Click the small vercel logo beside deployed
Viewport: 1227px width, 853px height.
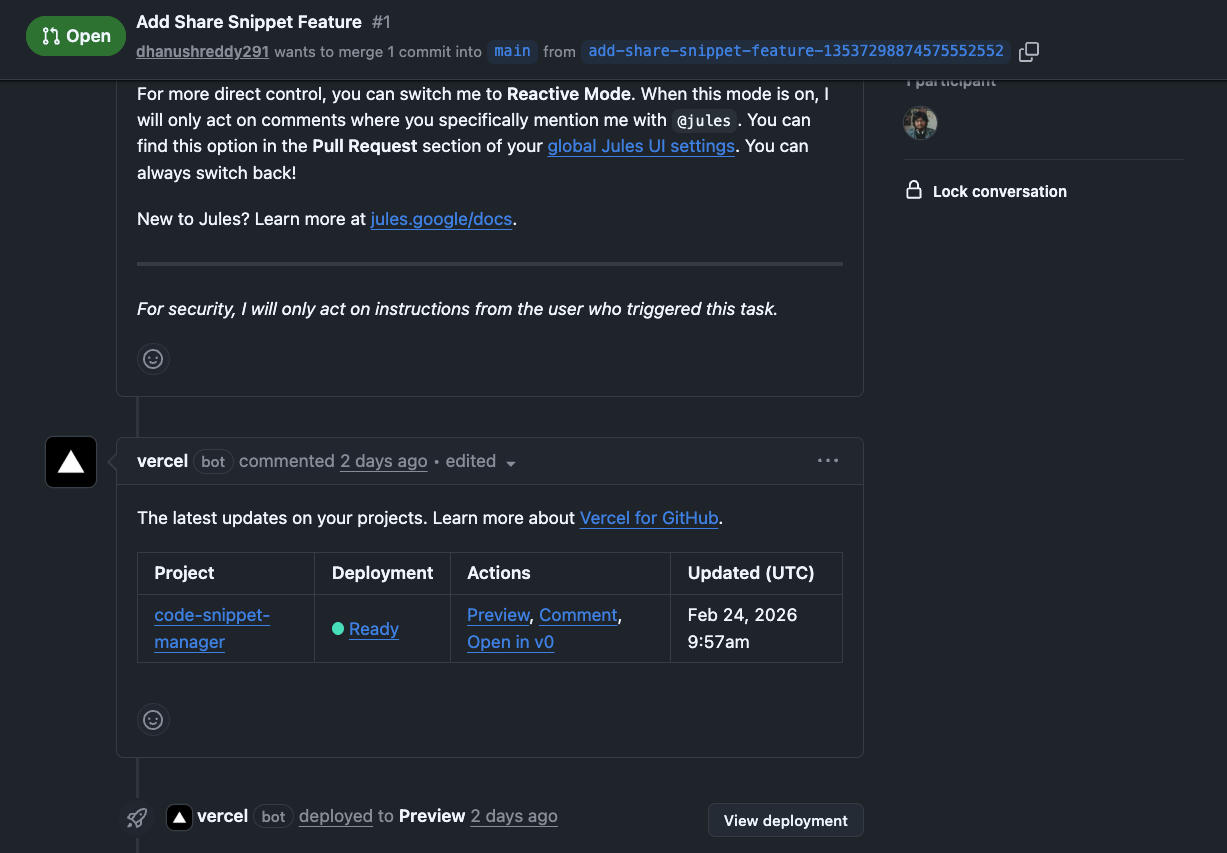[x=179, y=817]
